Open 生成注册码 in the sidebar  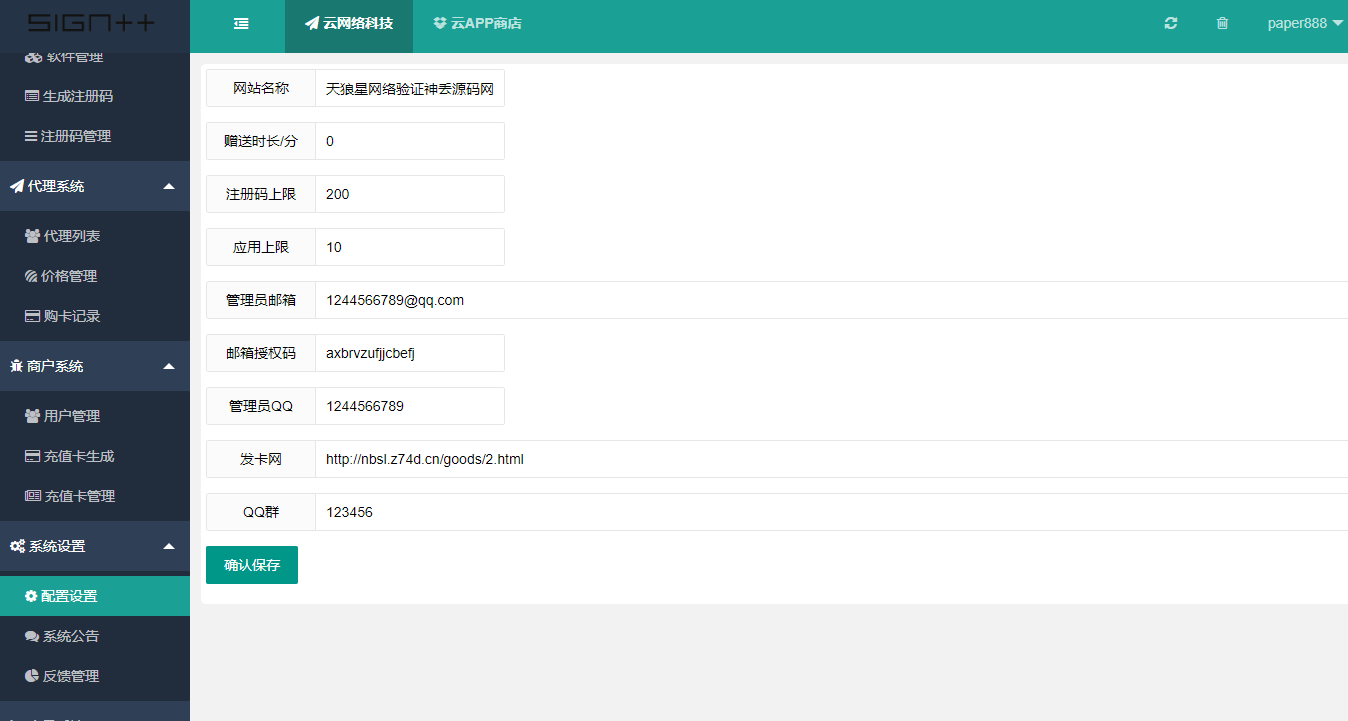[77, 96]
